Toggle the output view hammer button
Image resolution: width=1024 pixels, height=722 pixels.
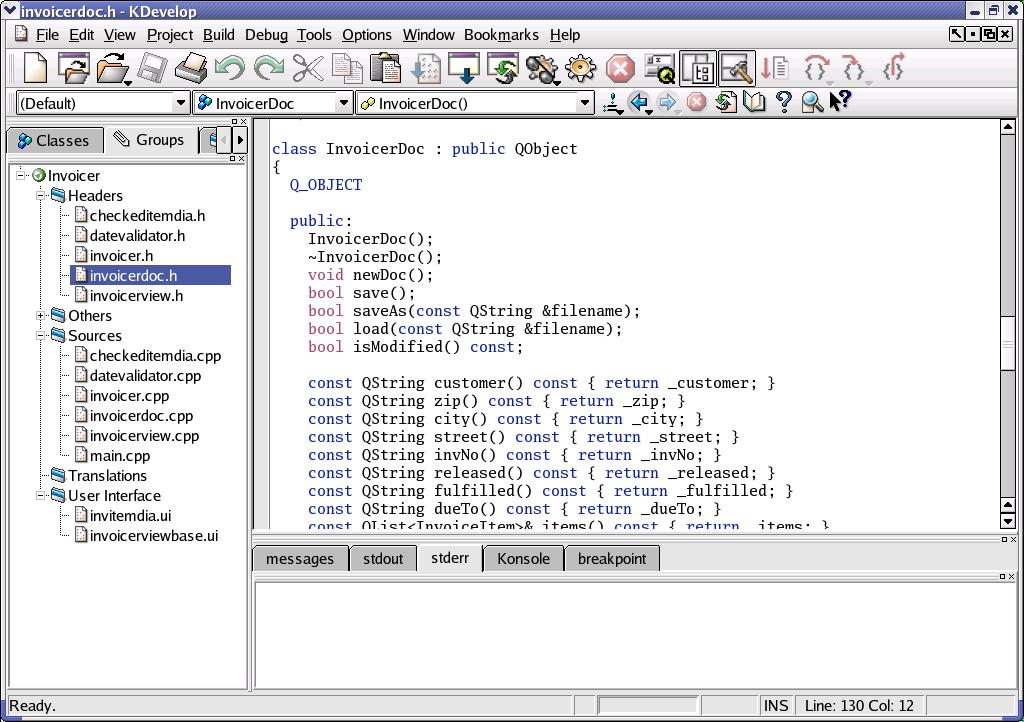click(x=737, y=68)
